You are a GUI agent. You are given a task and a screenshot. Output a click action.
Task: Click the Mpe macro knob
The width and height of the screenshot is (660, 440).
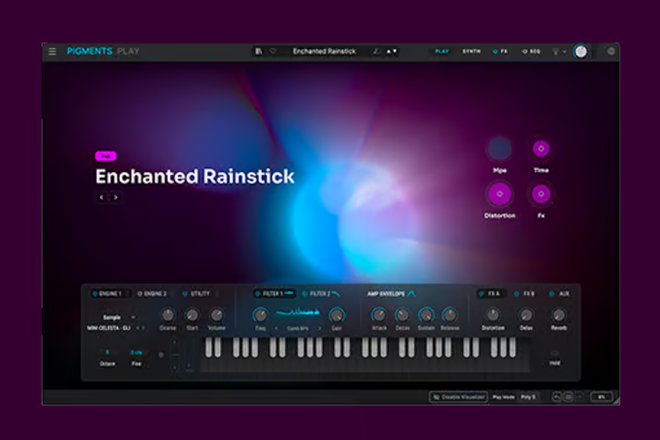pos(500,149)
